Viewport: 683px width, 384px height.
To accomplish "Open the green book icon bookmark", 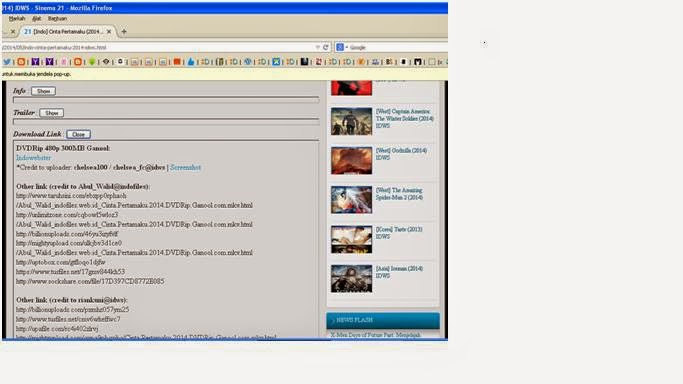I will (x=220, y=62).
